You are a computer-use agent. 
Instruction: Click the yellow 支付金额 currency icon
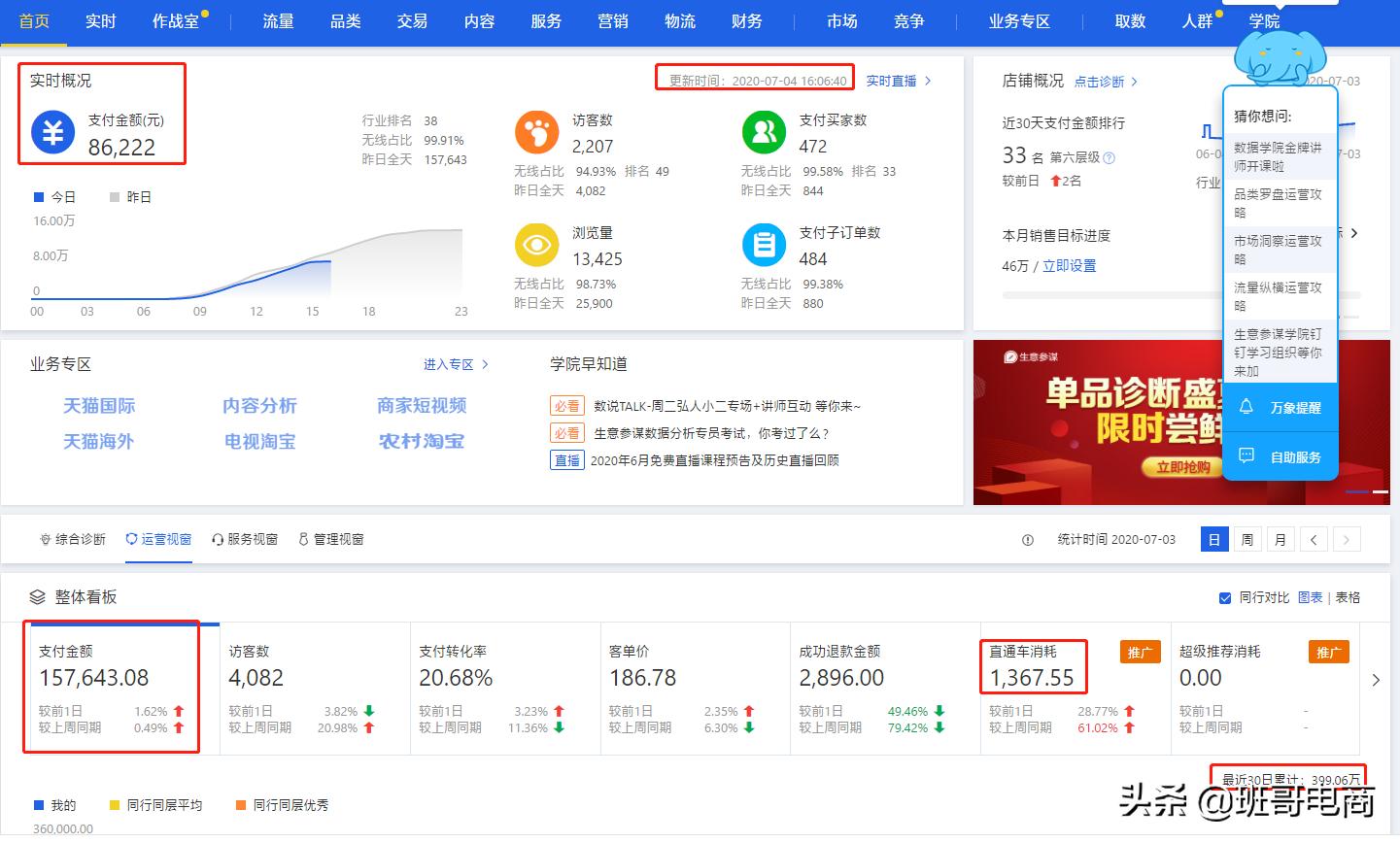click(52, 133)
